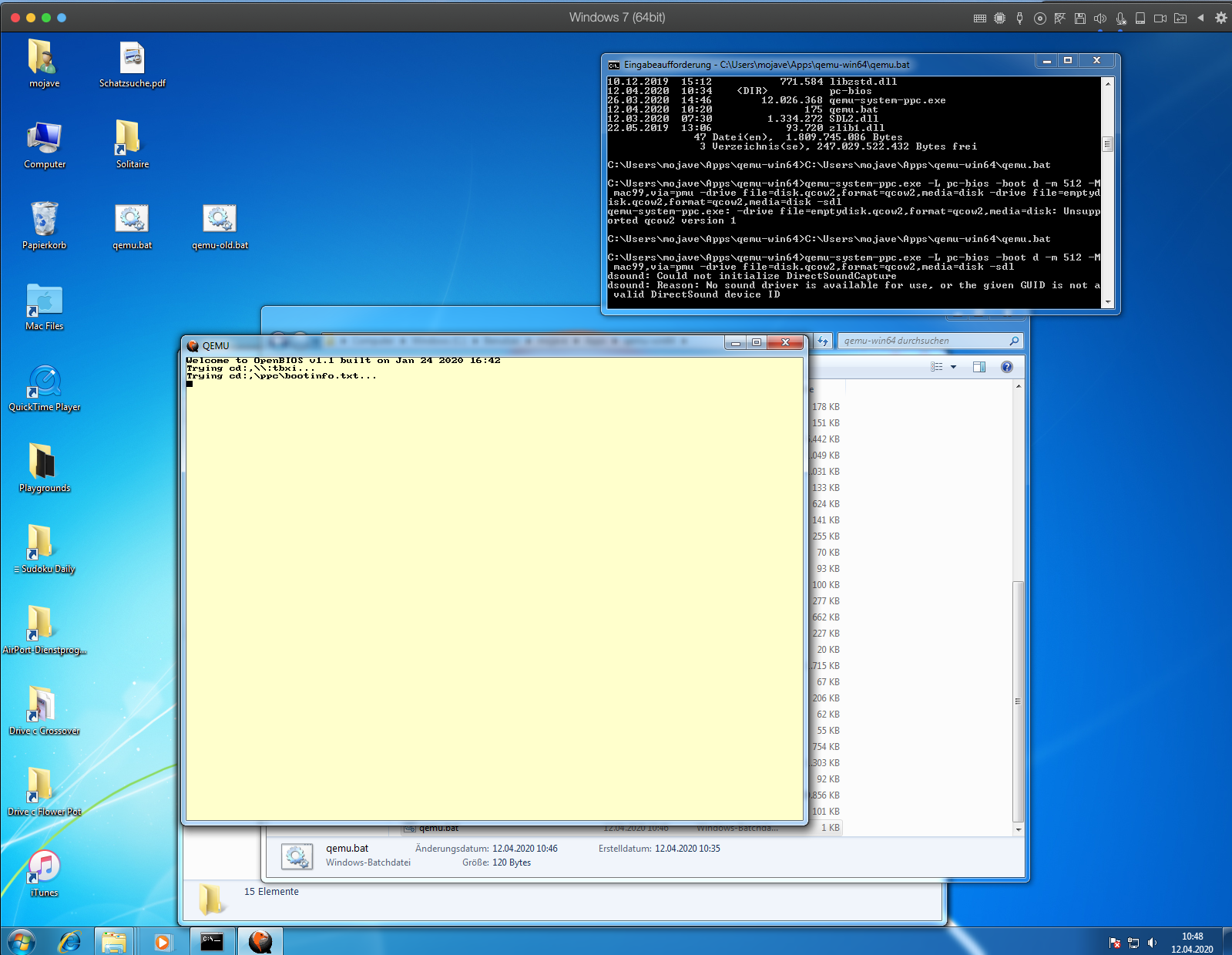The image size is (1232, 955).
Task: Click the hard drive icon in VM toolbar
Action: point(1140,18)
